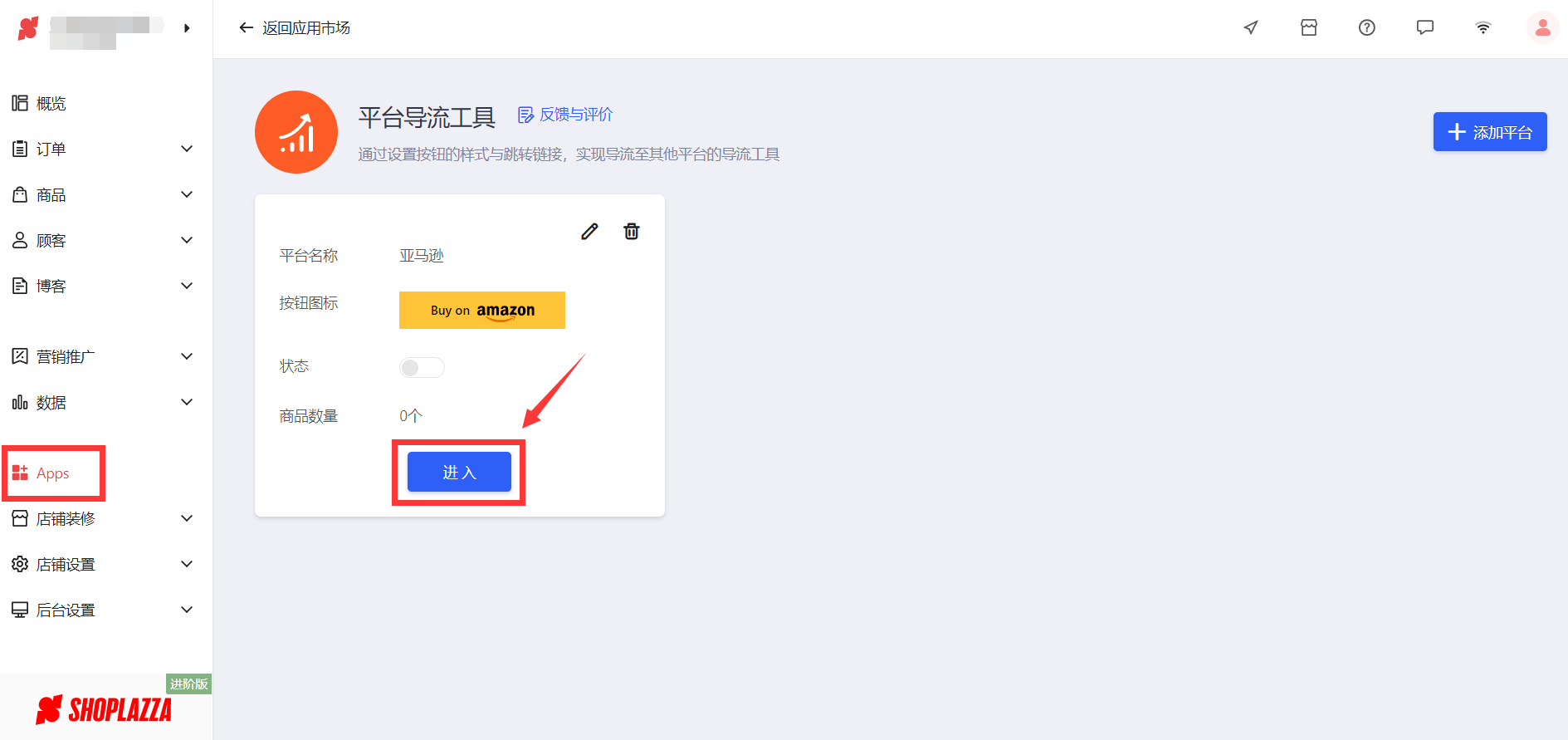Toggle the Amazon platform status switch
Image resolution: width=1568 pixels, height=740 pixels.
pyautogui.click(x=422, y=367)
